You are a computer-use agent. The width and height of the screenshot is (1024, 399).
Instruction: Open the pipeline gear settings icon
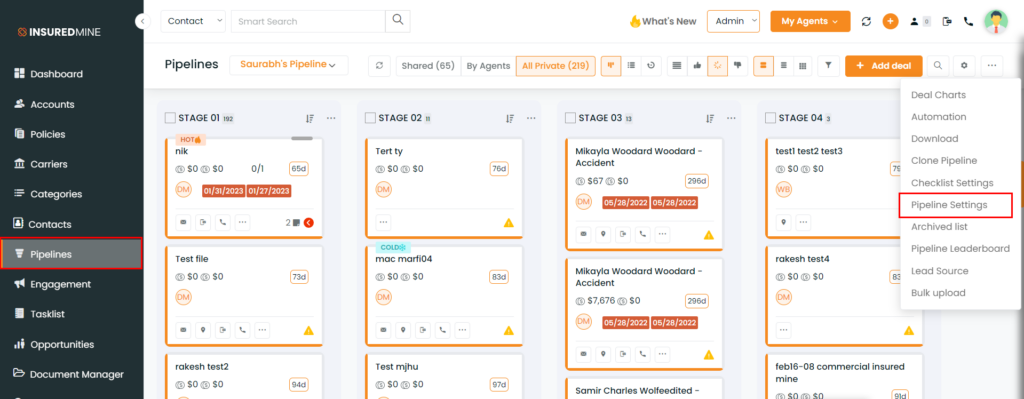[964, 65]
